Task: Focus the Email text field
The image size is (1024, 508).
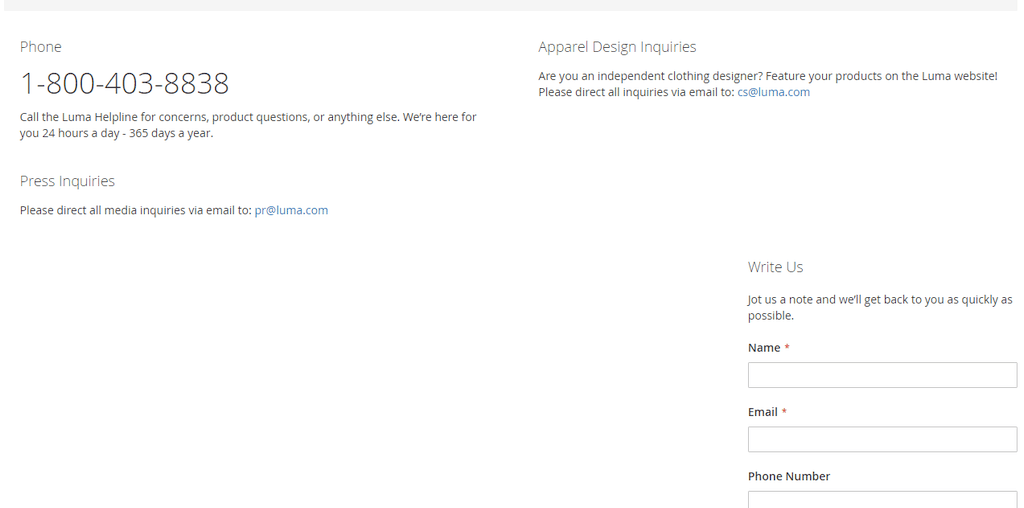Action: click(x=882, y=439)
